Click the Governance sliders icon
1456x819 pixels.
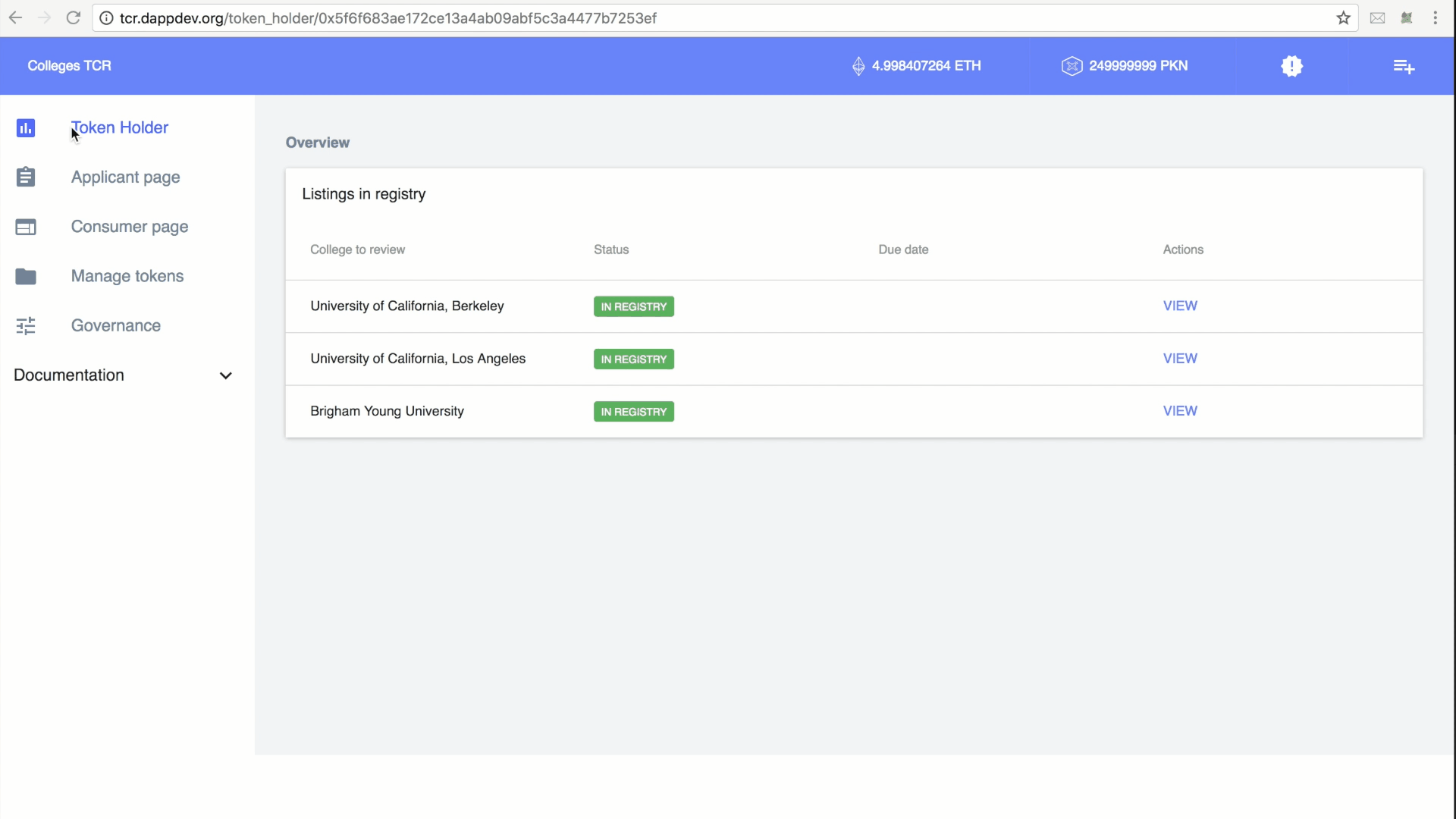click(26, 326)
